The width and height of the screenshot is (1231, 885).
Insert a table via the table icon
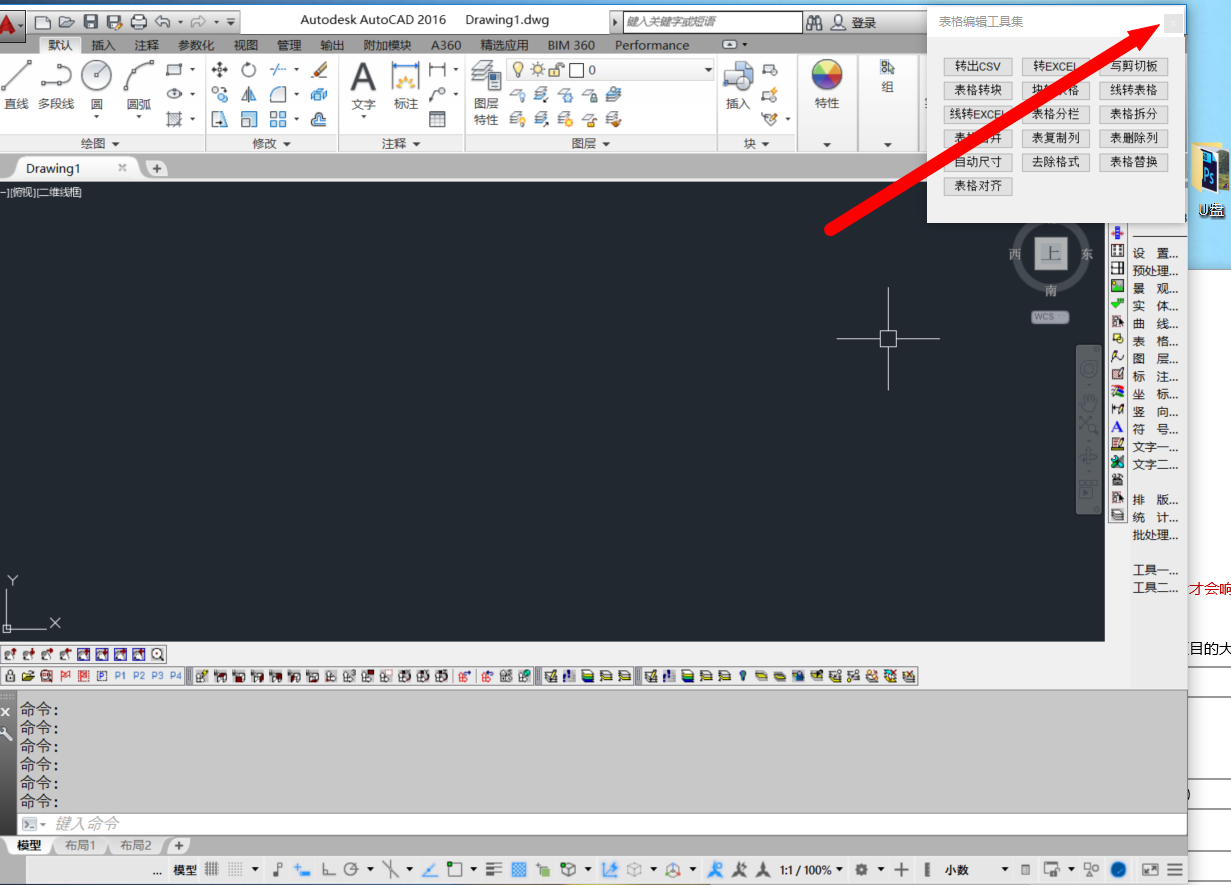pyautogui.click(x=437, y=119)
